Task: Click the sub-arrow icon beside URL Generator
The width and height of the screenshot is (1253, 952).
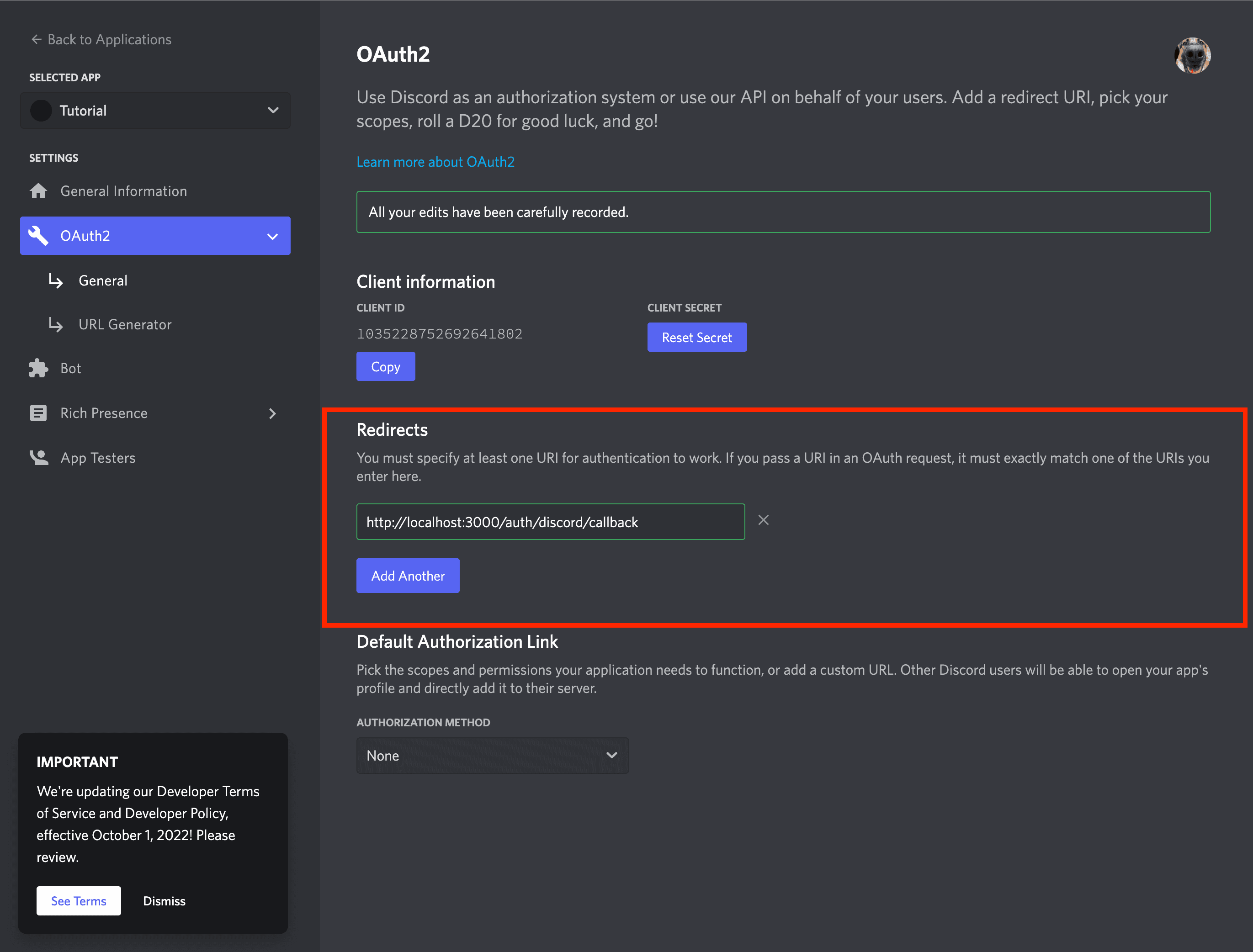Action: click(x=56, y=324)
